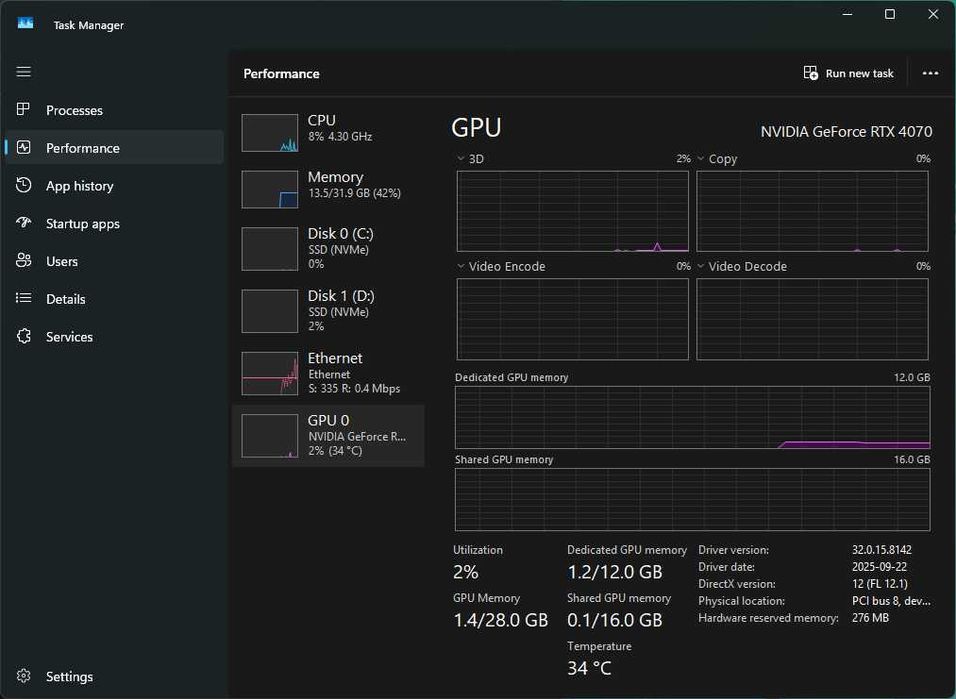Click the Users people icon
Image resolution: width=956 pixels, height=699 pixels.
[x=24, y=261]
